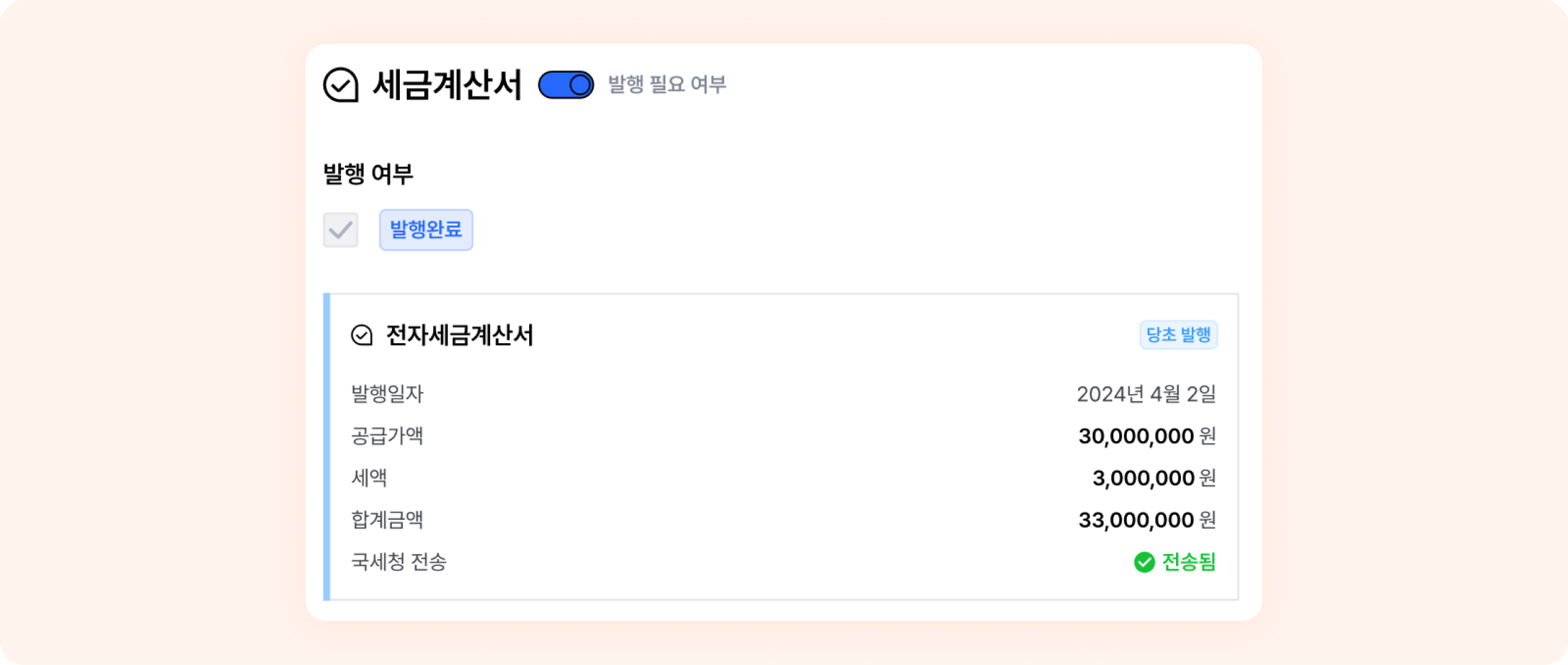
Task: Click the 30,000,000 원 supply amount
Action: click(1147, 436)
